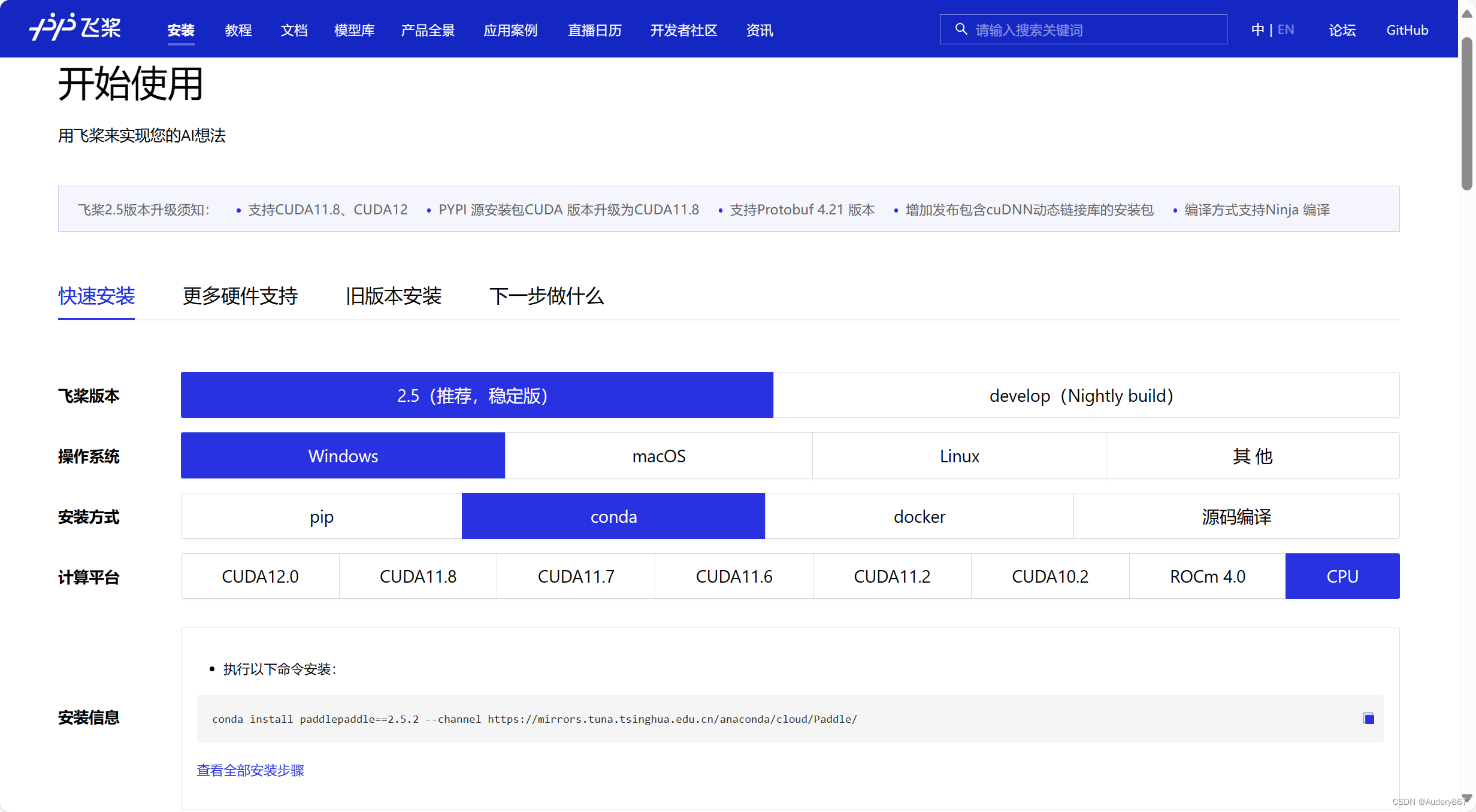This screenshot has height=812, width=1476.
Task: Open the 安装 nav menu item
Action: pos(181,30)
